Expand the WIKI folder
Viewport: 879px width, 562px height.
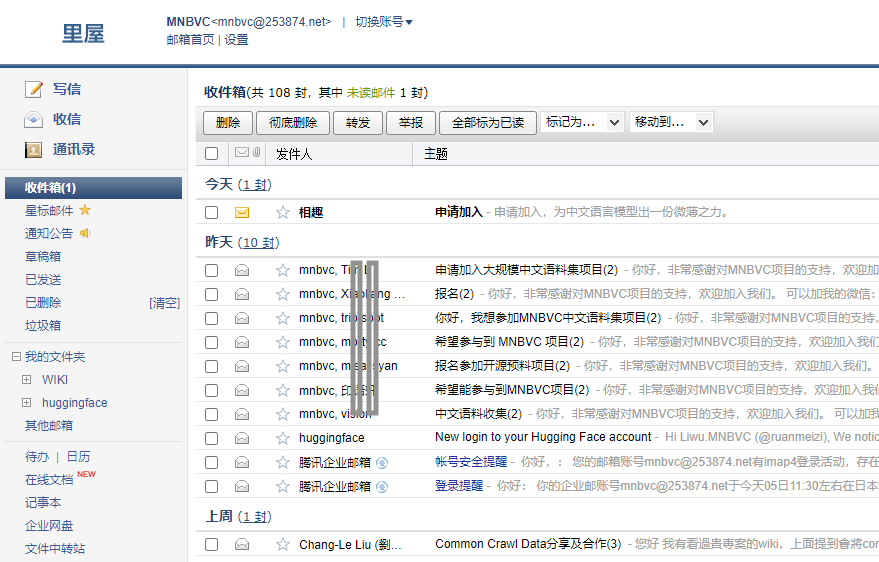coord(27,380)
